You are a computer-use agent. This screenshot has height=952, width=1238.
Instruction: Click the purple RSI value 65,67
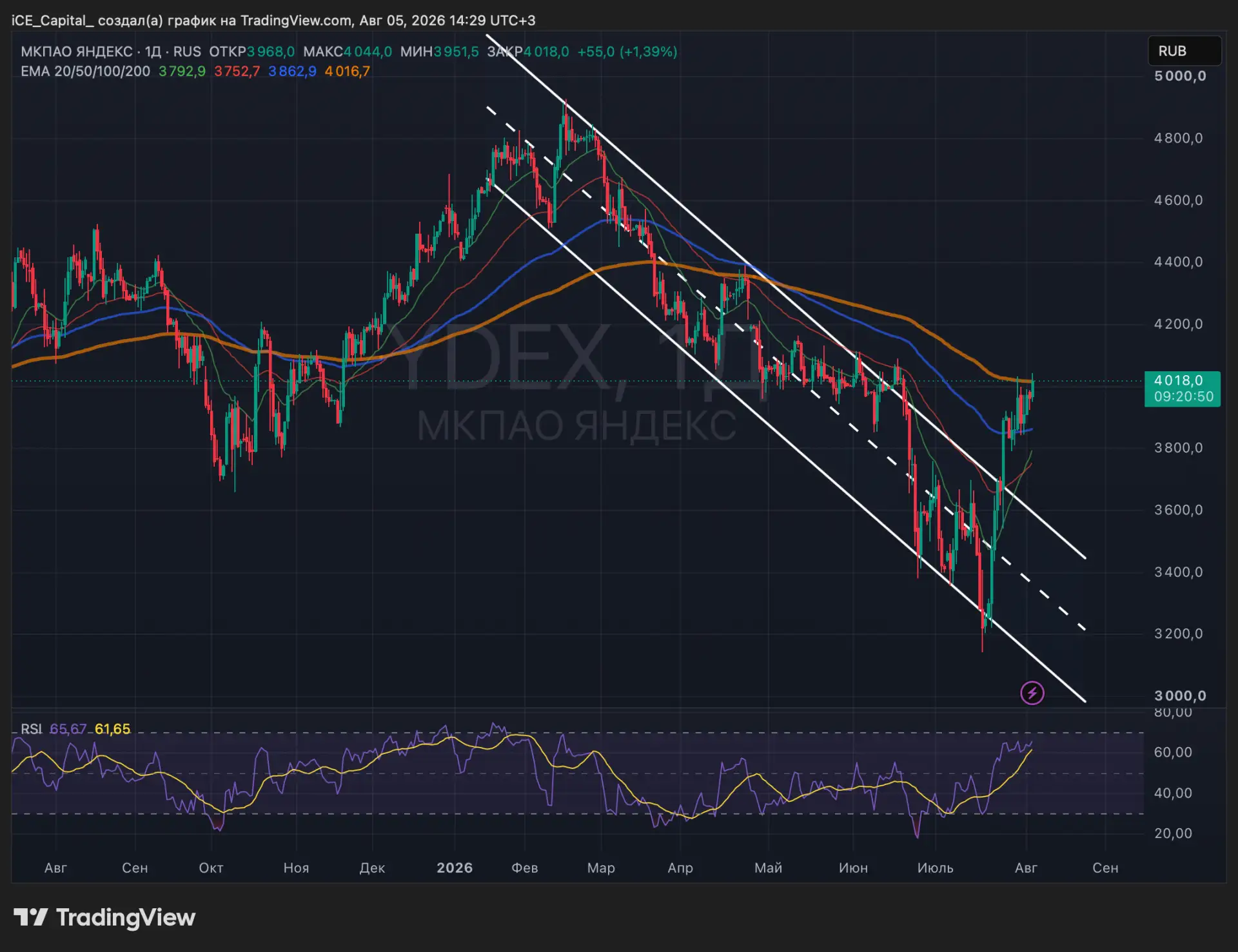[68, 729]
